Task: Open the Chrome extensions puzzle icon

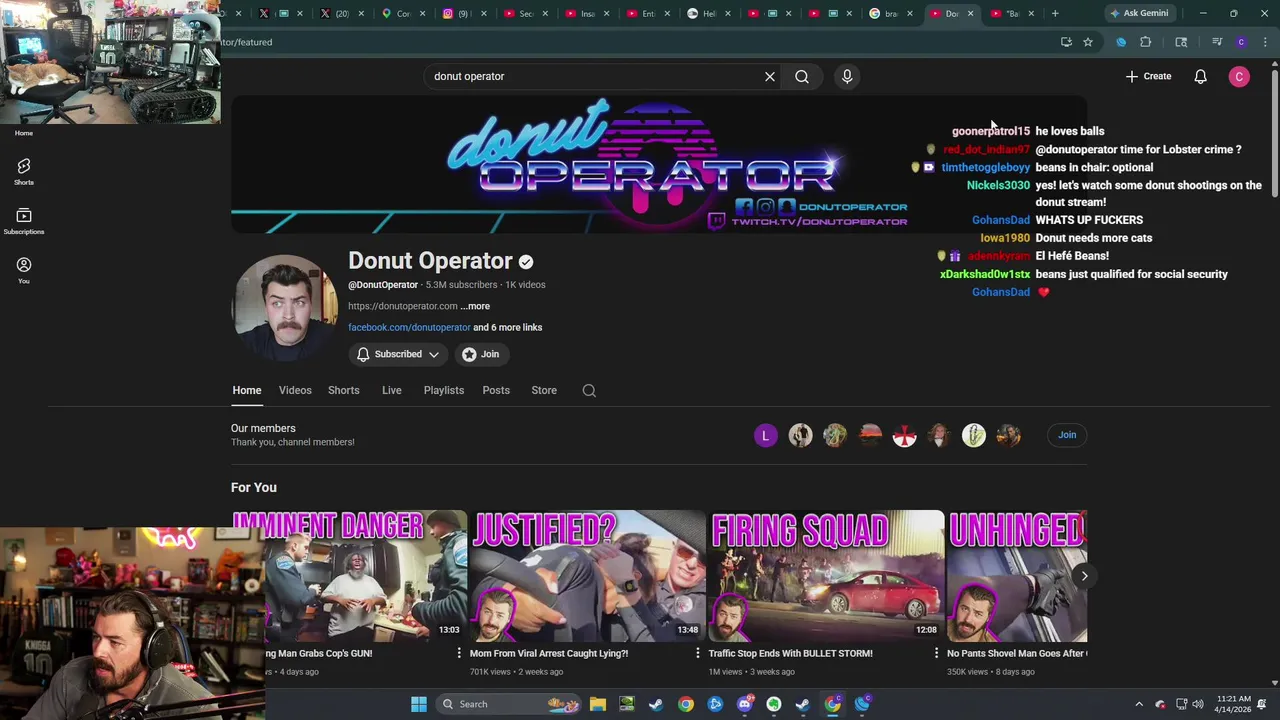Action: pyautogui.click(x=1145, y=42)
